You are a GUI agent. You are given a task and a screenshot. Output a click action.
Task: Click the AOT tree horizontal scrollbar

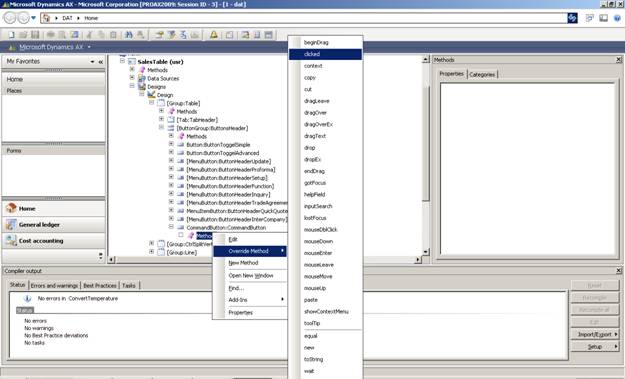click(x=265, y=260)
